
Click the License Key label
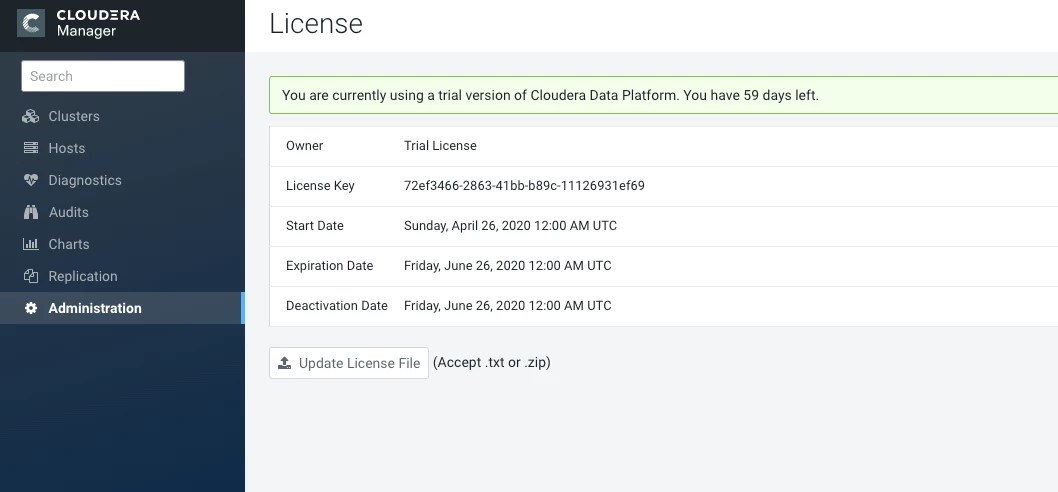(x=320, y=186)
